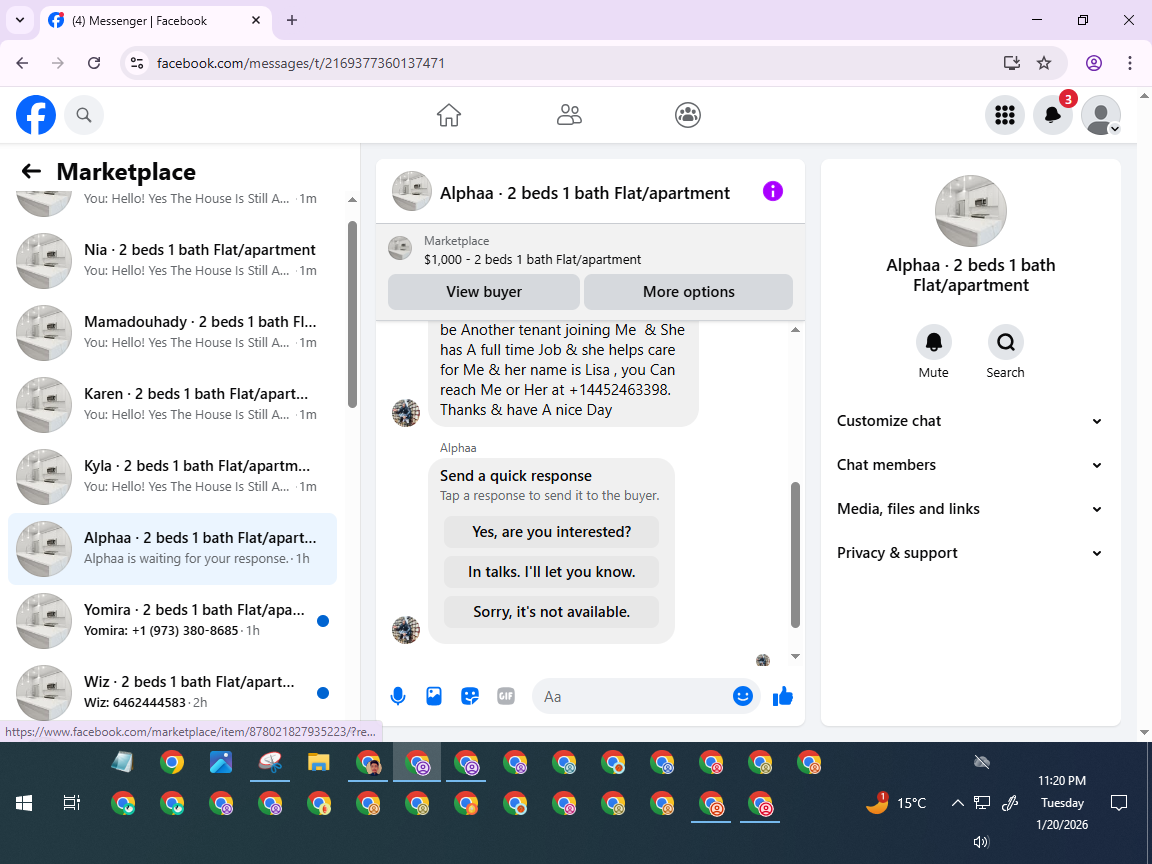
Task: Open Nia conversation in chat list
Action: point(173,260)
